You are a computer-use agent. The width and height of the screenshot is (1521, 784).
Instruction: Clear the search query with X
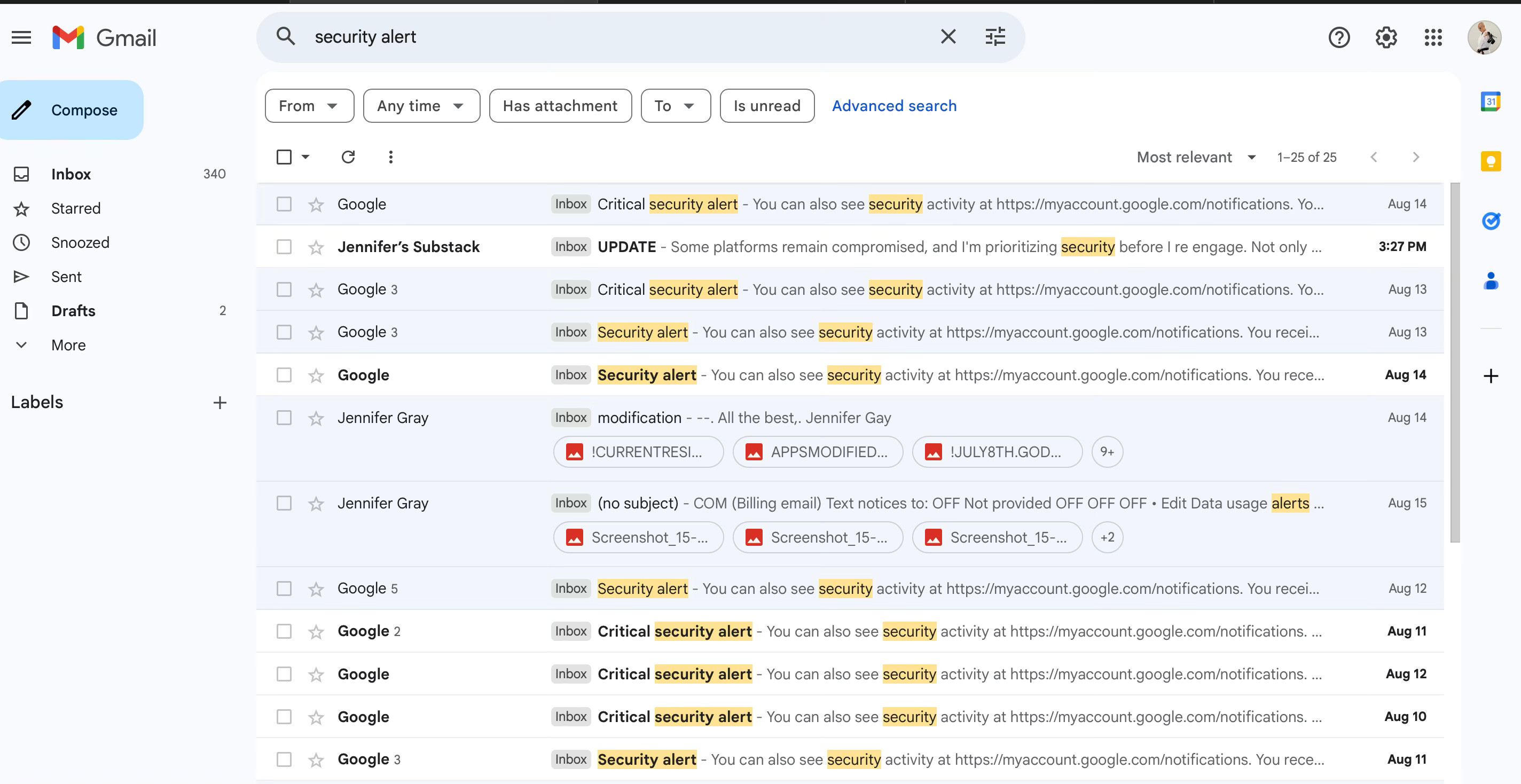(947, 37)
